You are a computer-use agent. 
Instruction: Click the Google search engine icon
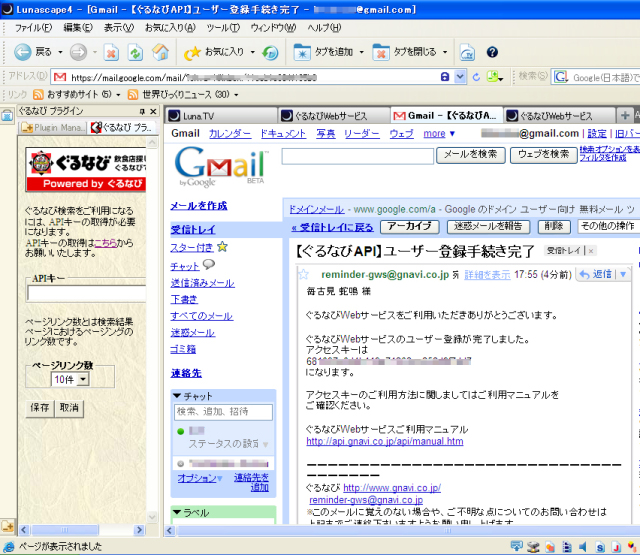[561, 77]
